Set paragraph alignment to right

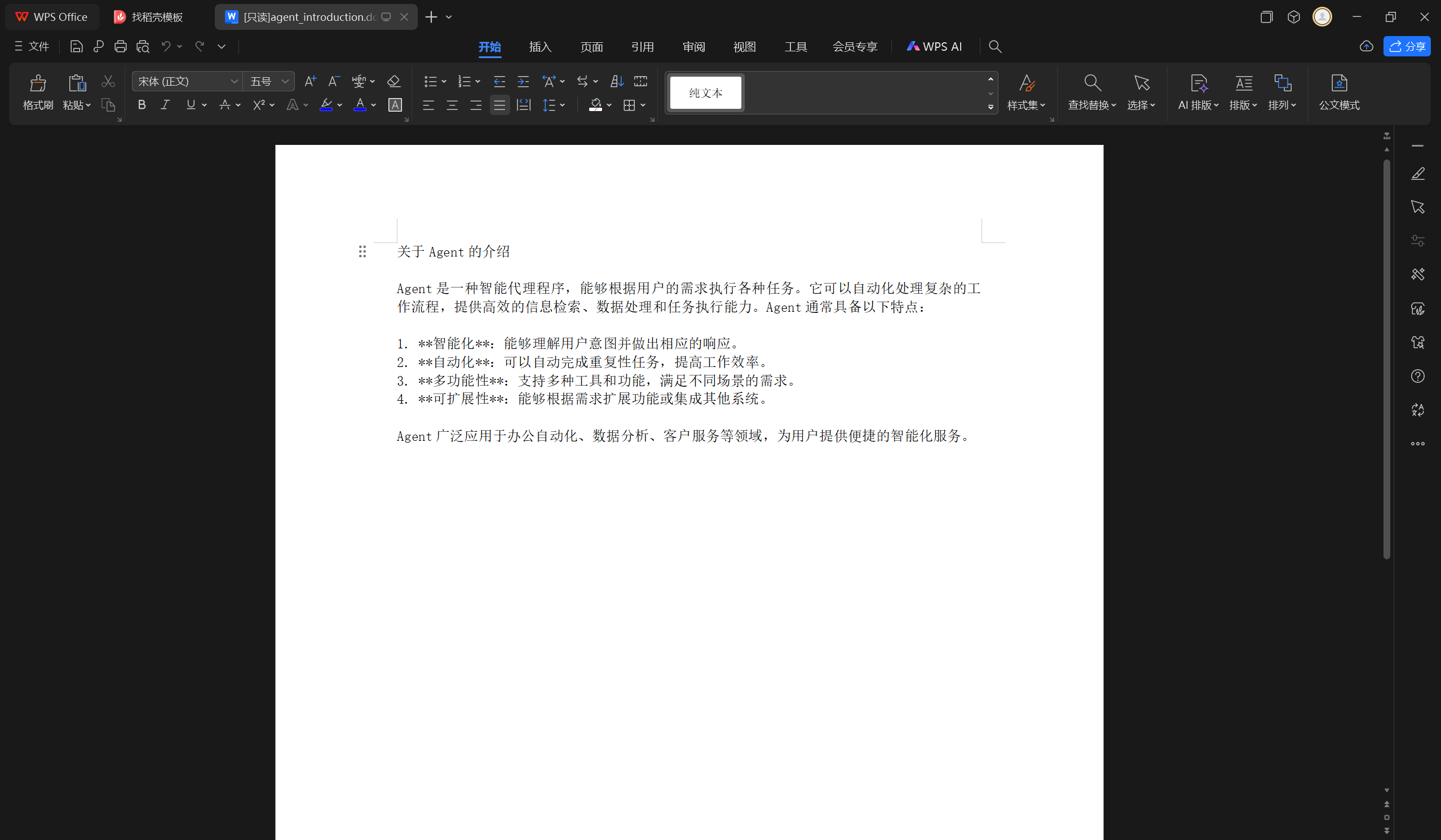click(475, 105)
